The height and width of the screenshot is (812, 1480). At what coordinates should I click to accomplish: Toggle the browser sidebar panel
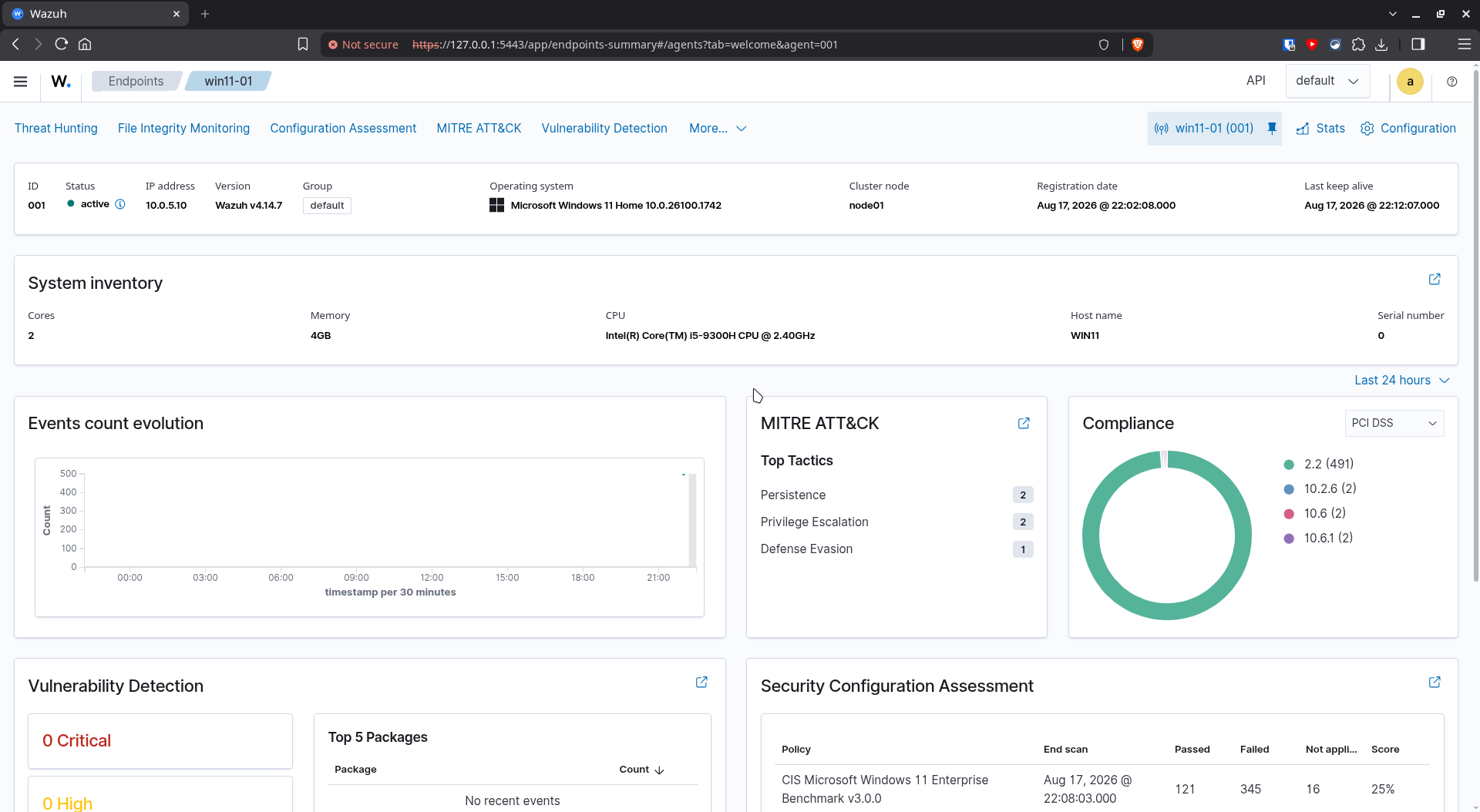coord(1418,45)
